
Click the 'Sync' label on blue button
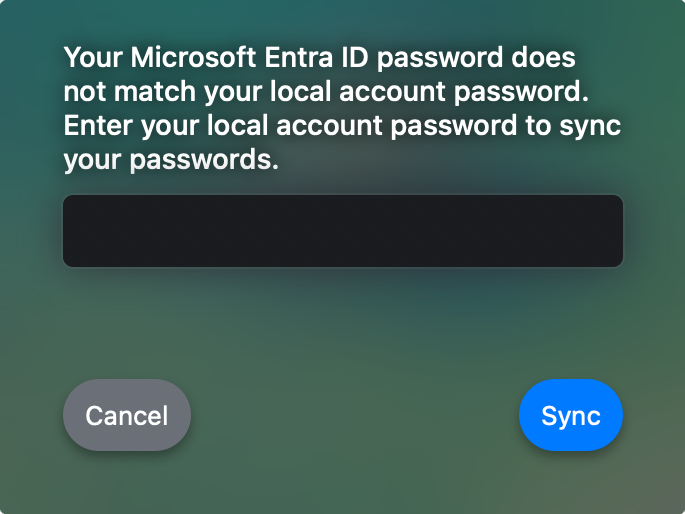coord(571,416)
